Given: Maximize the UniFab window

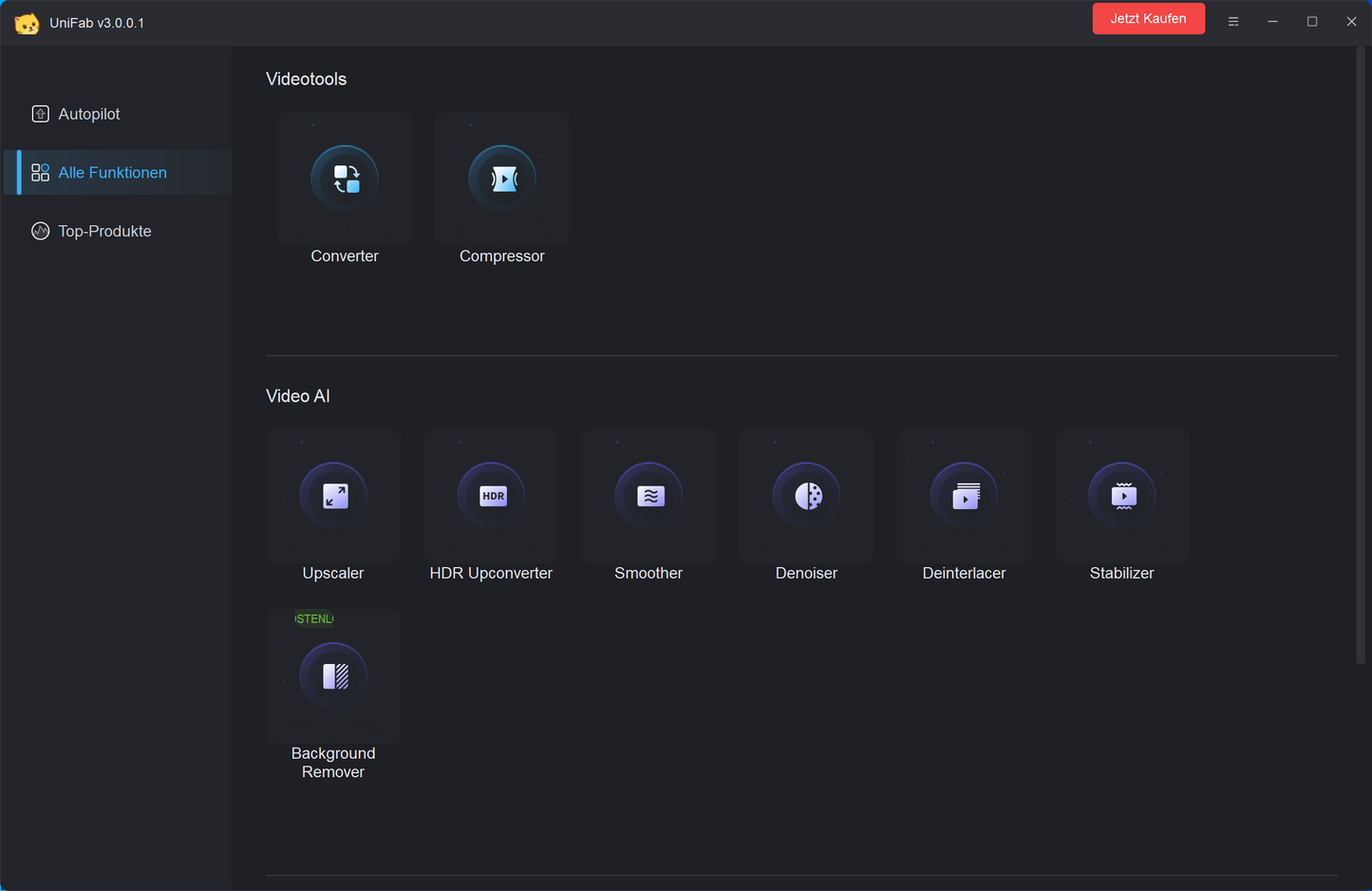Looking at the screenshot, I should coord(1311,22).
